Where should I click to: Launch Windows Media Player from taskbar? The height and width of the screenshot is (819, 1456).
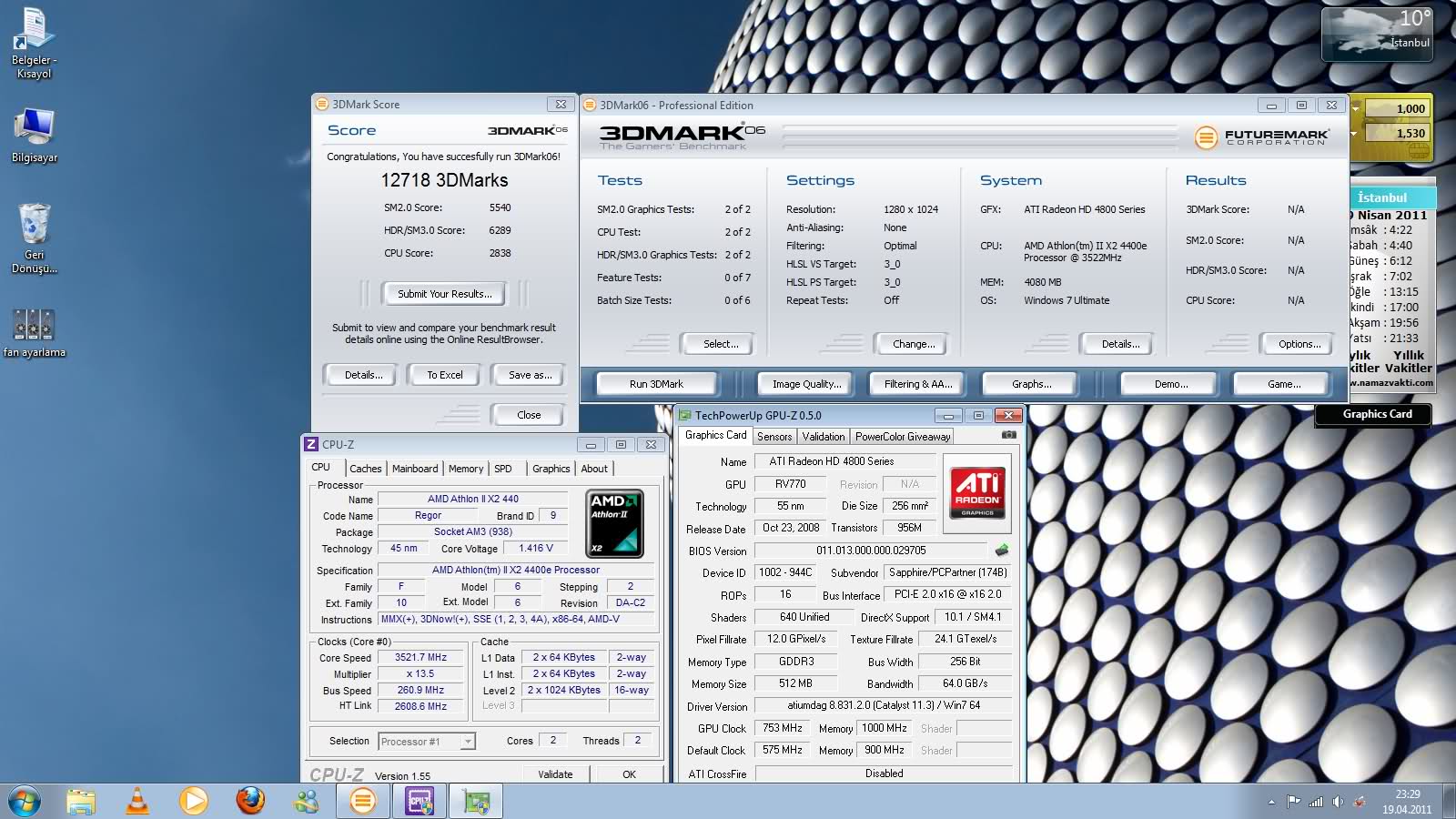(x=193, y=801)
